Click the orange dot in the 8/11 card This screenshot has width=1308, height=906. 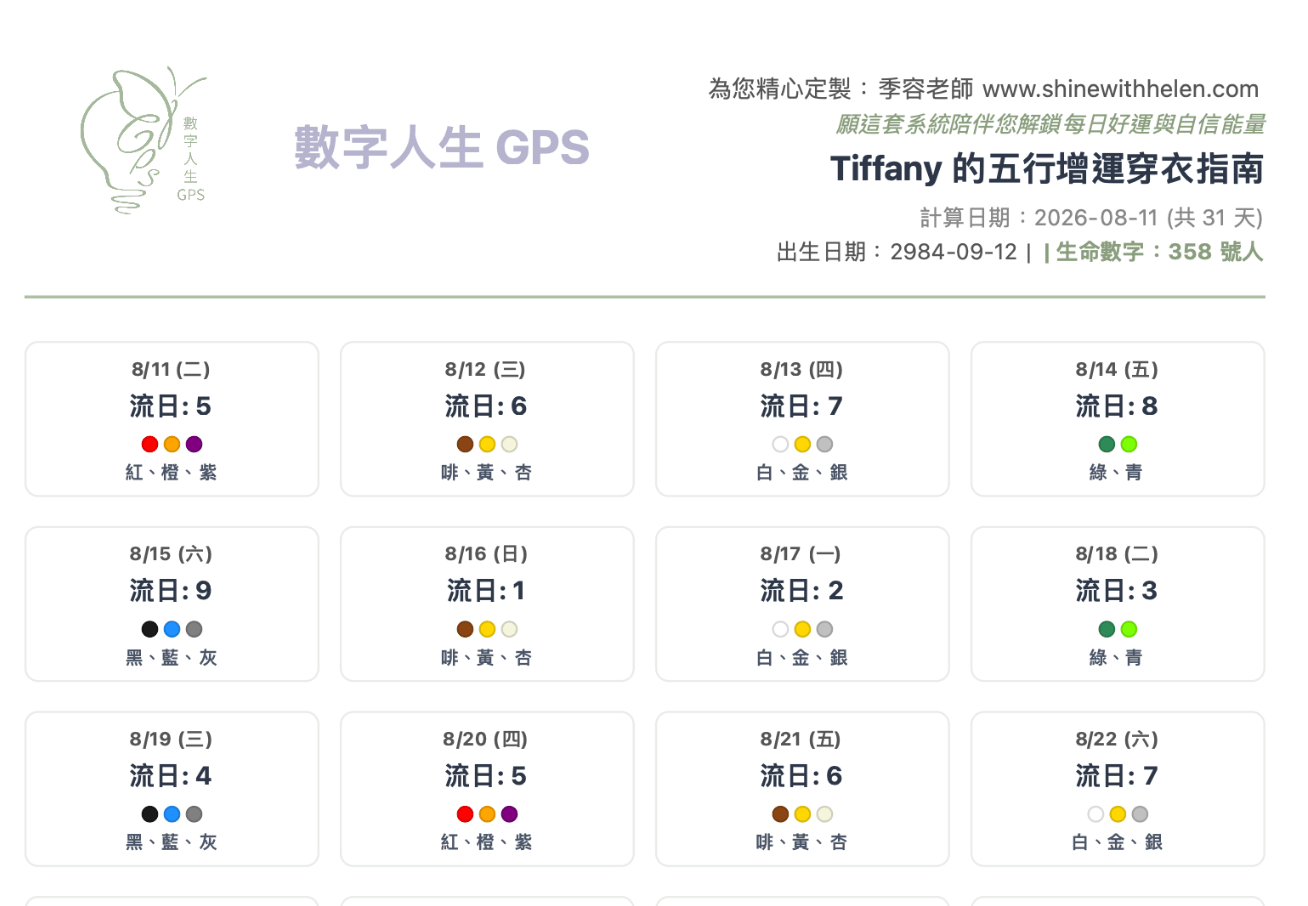tap(172, 444)
